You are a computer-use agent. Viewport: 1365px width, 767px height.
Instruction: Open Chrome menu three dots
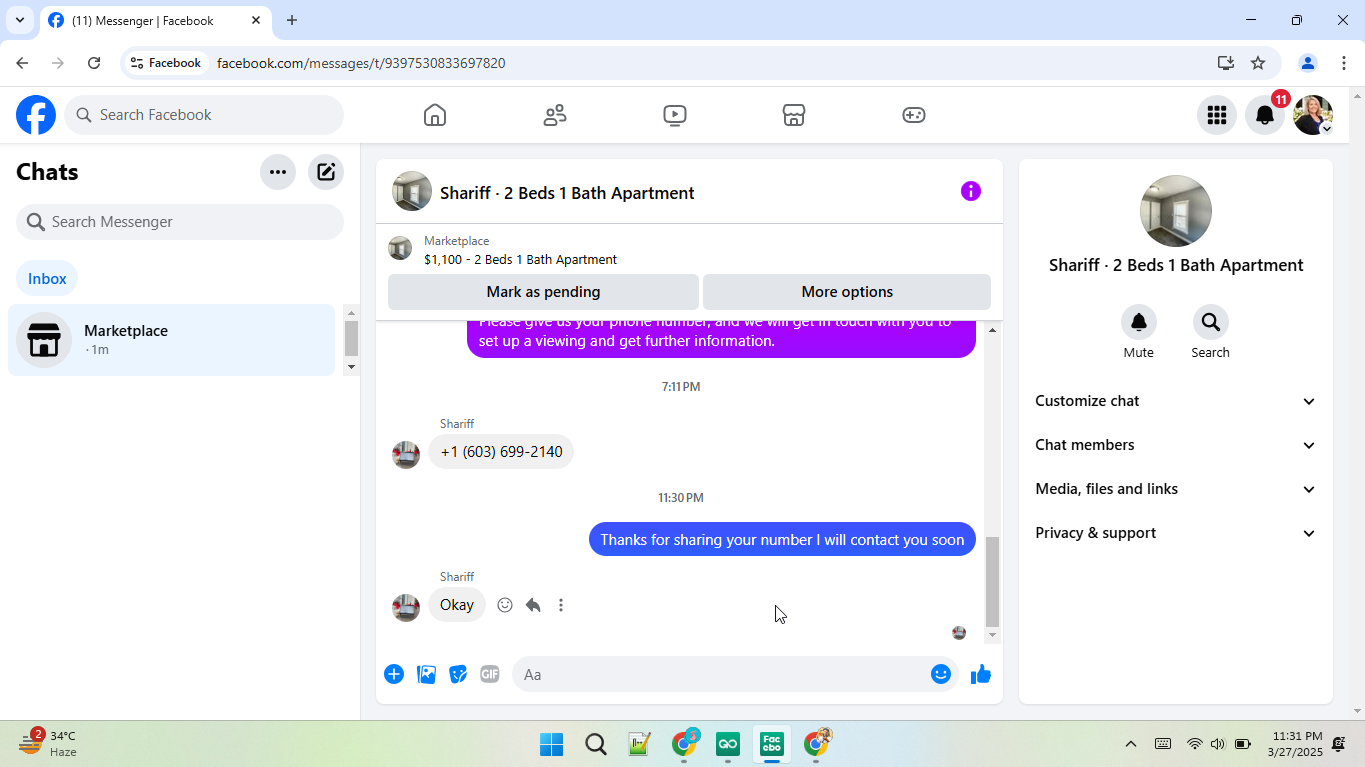click(x=1344, y=63)
